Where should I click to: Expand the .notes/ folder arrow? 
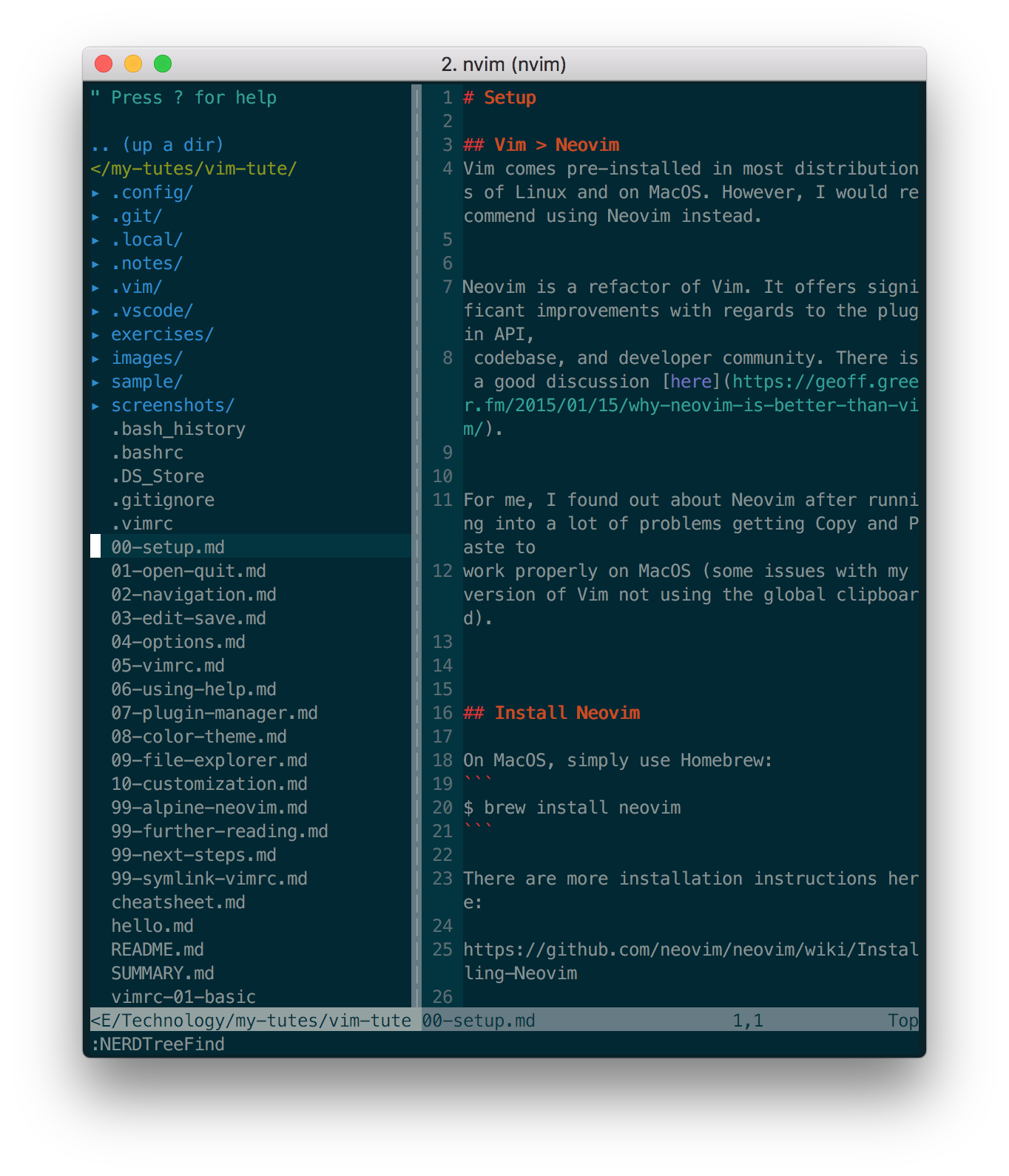click(x=95, y=264)
